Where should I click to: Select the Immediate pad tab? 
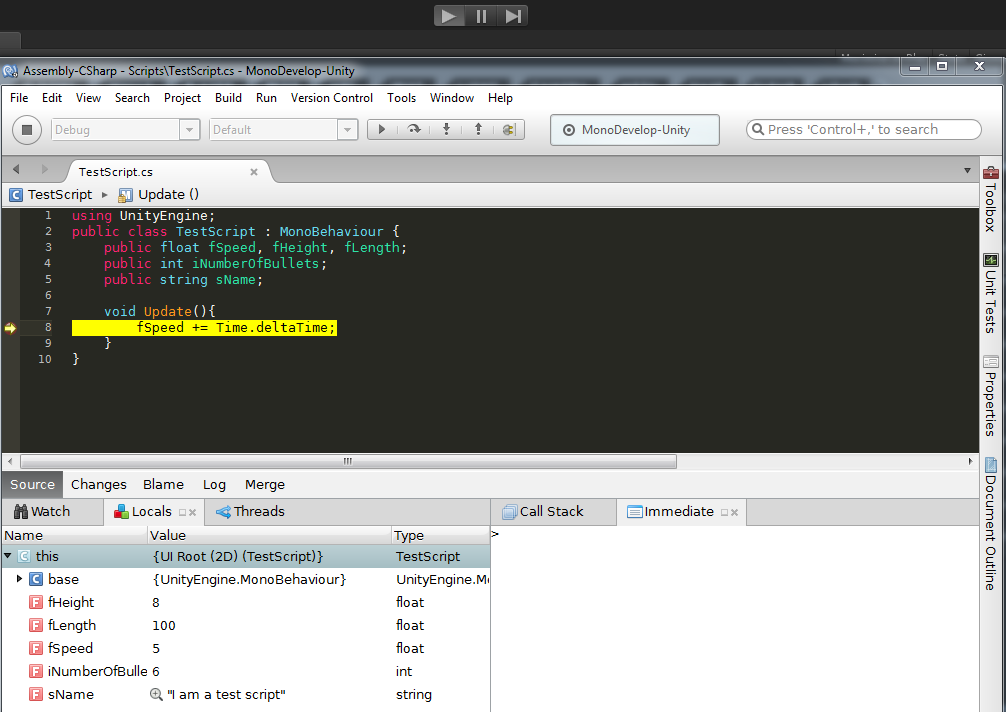pyautogui.click(x=670, y=511)
